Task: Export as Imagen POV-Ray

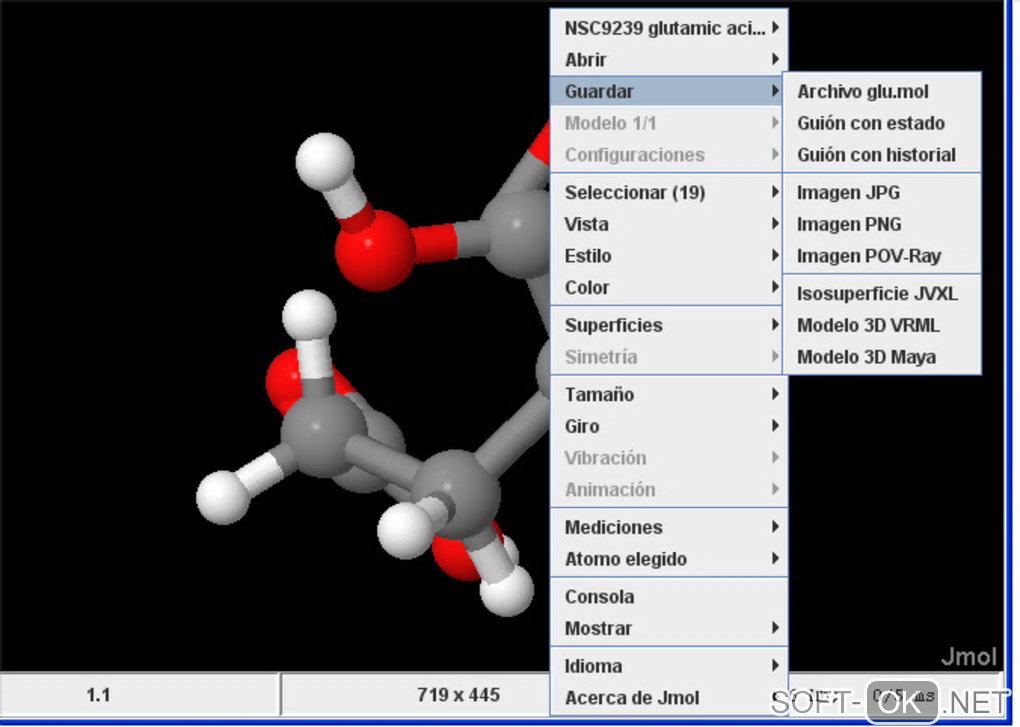Action: [882, 257]
